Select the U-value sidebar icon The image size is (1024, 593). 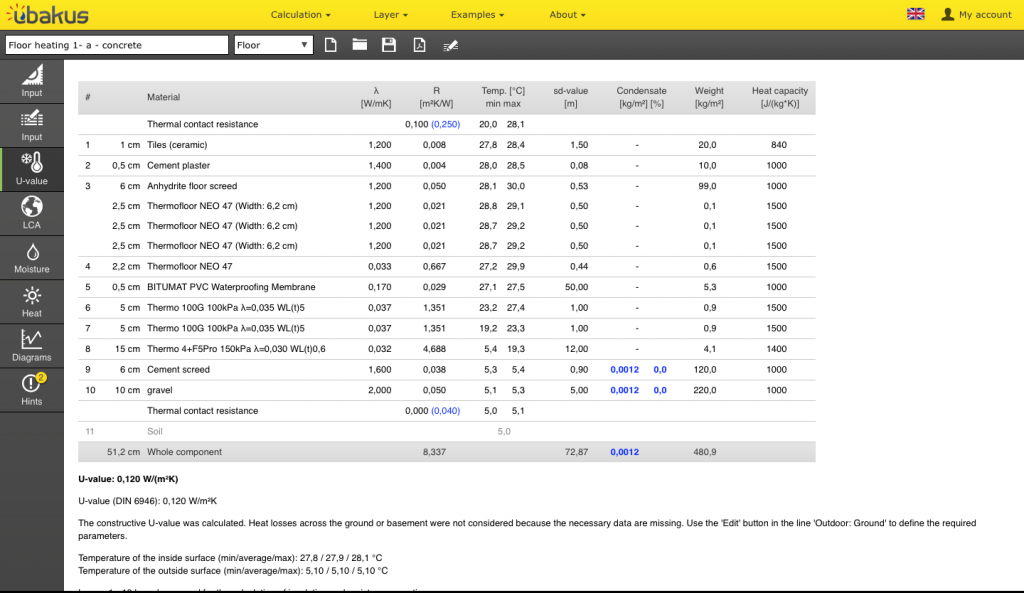[x=32, y=169]
